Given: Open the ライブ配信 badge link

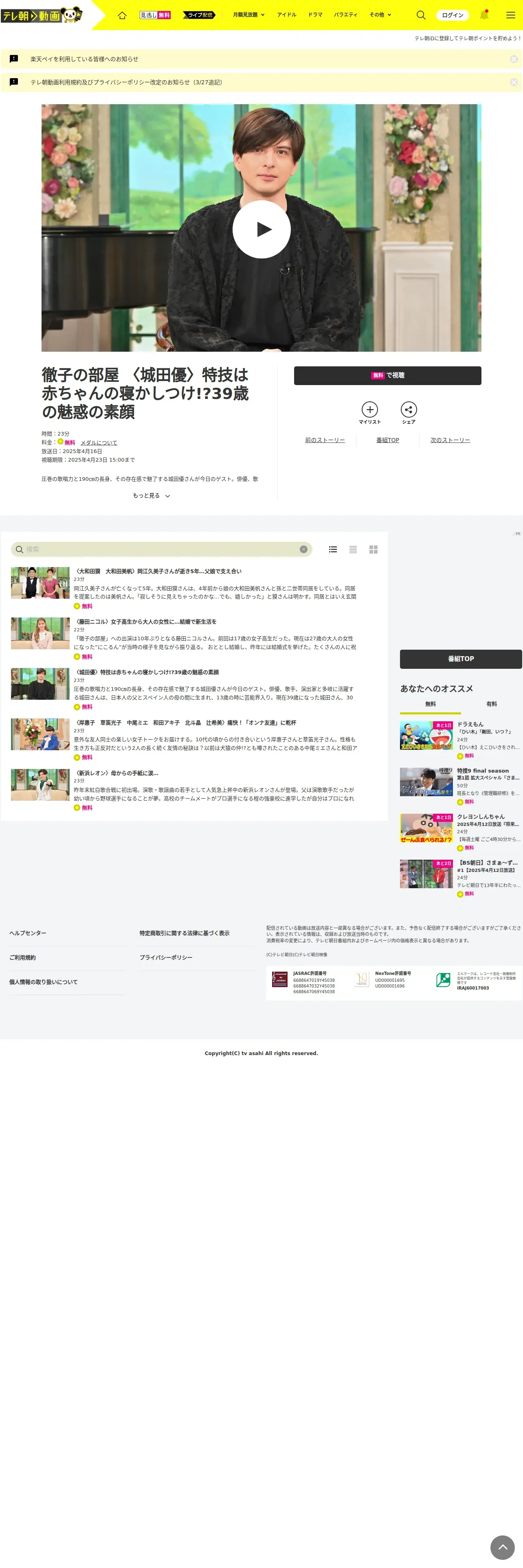Looking at the screenshot, I should point(199,15).
